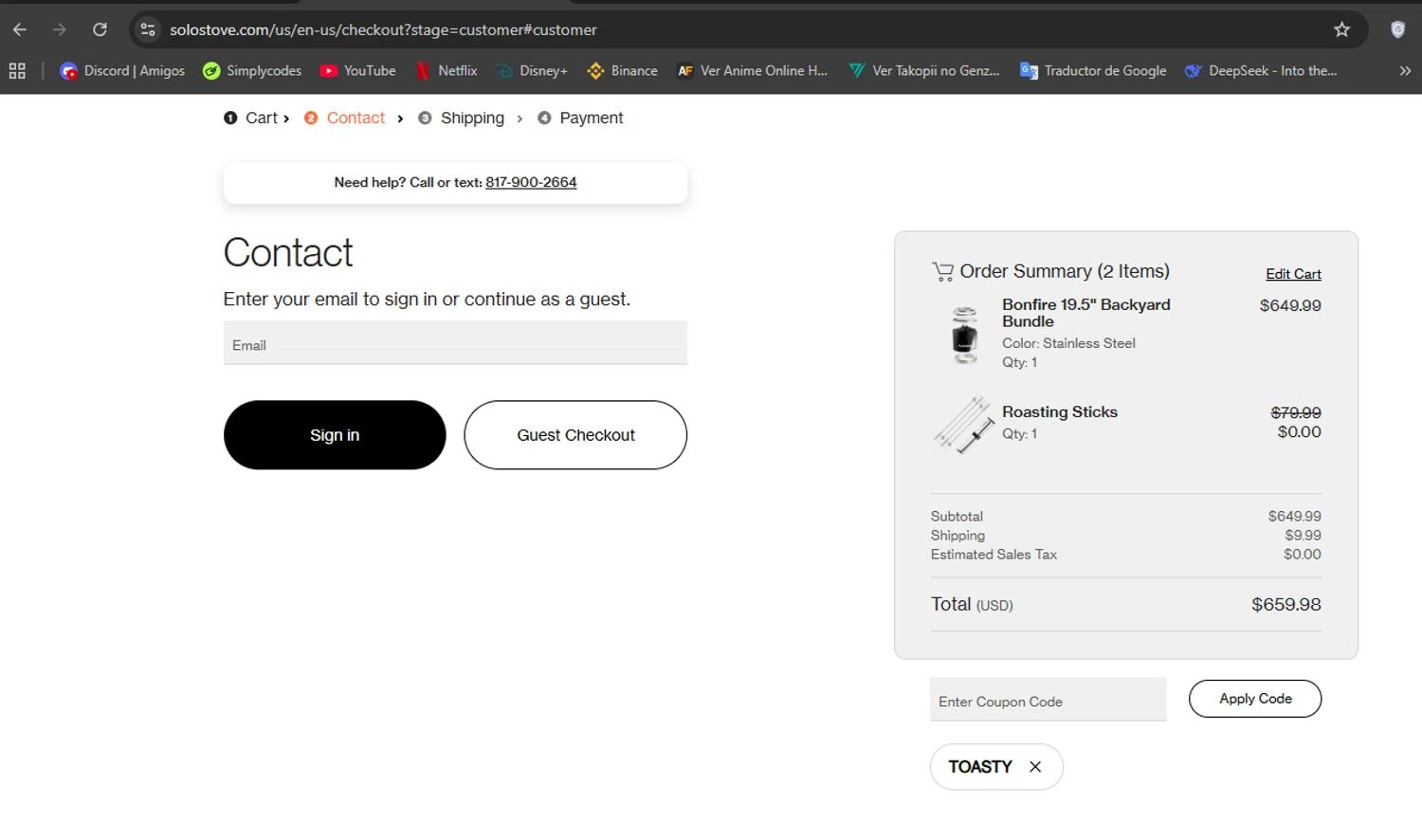The height and width of the screenshot is (840, 1422).
Task: Click the Subtotal $649.99 value
Action: [x=1294, y=517]
